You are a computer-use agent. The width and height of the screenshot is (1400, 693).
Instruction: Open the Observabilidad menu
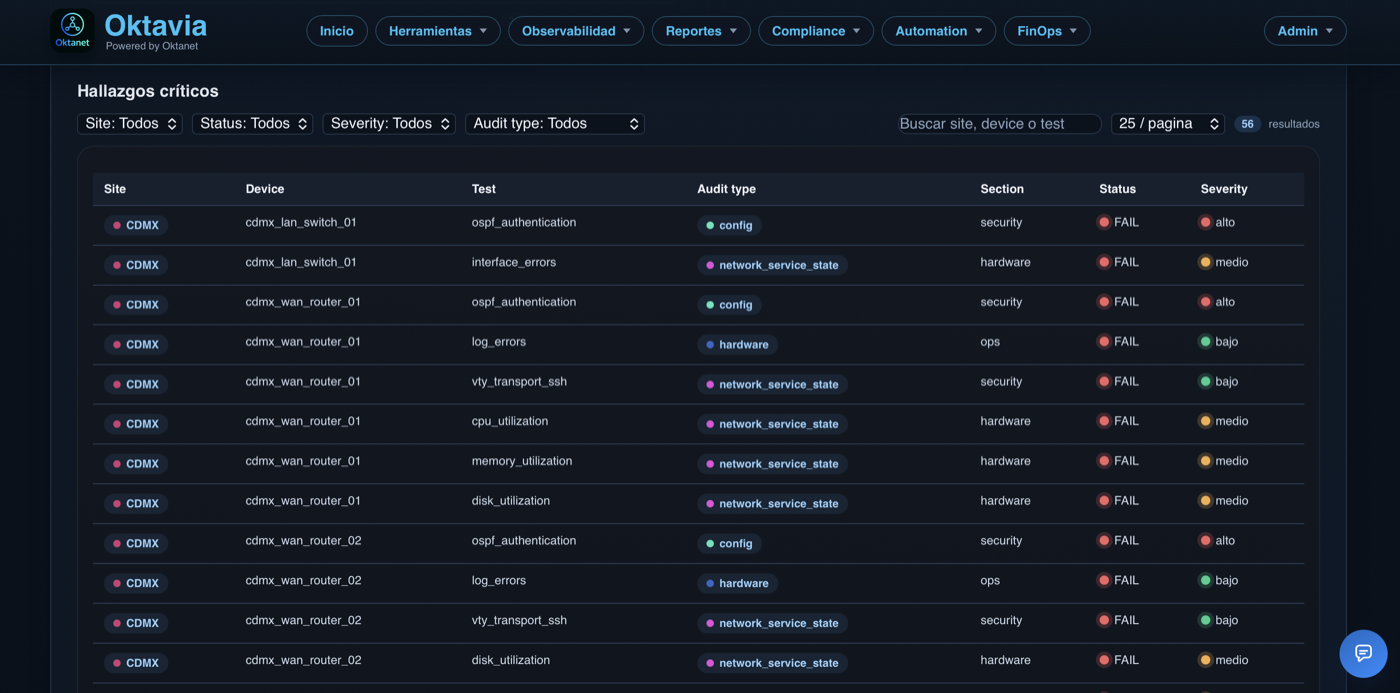click(576, 30)
